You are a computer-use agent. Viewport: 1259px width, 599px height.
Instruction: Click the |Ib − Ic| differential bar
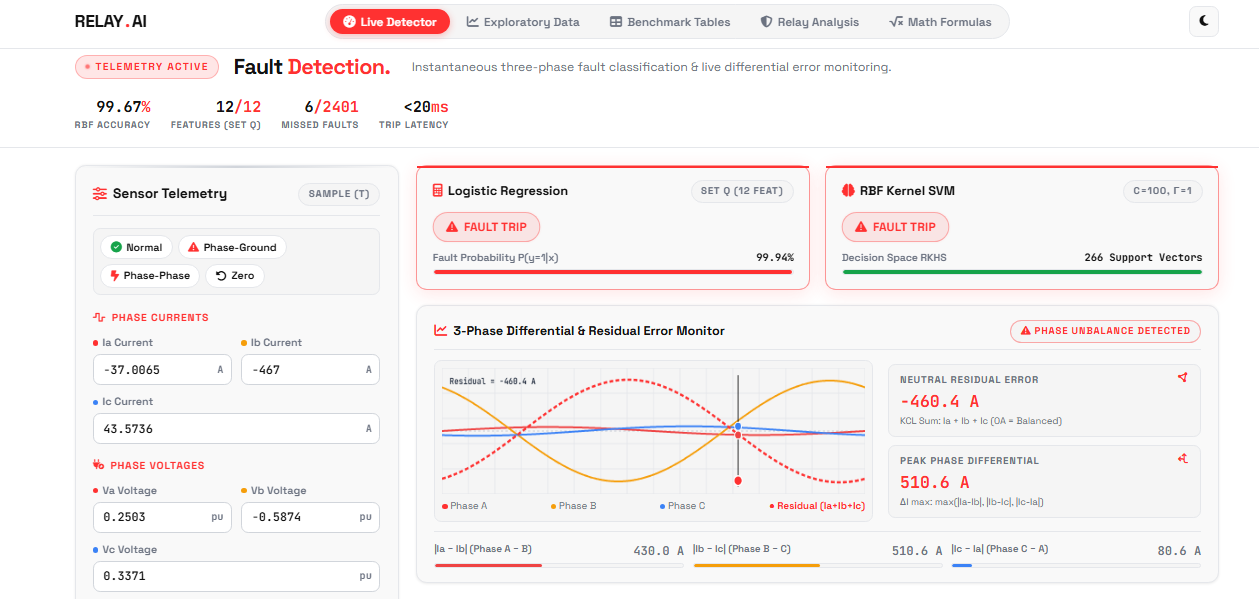pyautogui.click(x=818, y=565)
